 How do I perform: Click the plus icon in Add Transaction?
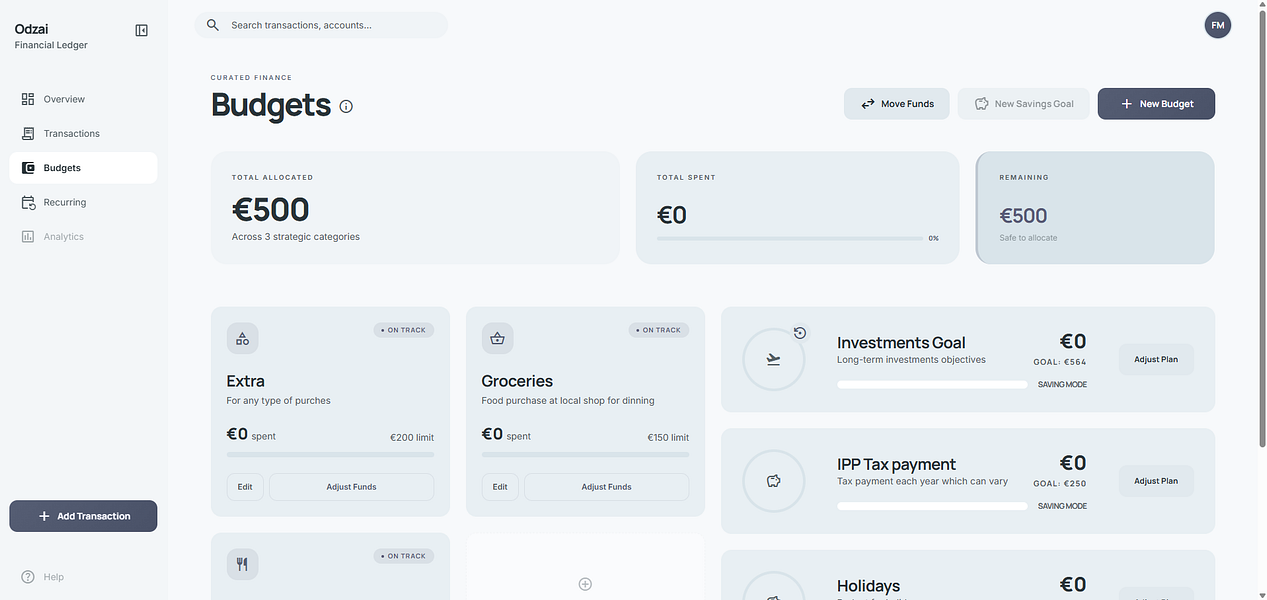(44, 516)
